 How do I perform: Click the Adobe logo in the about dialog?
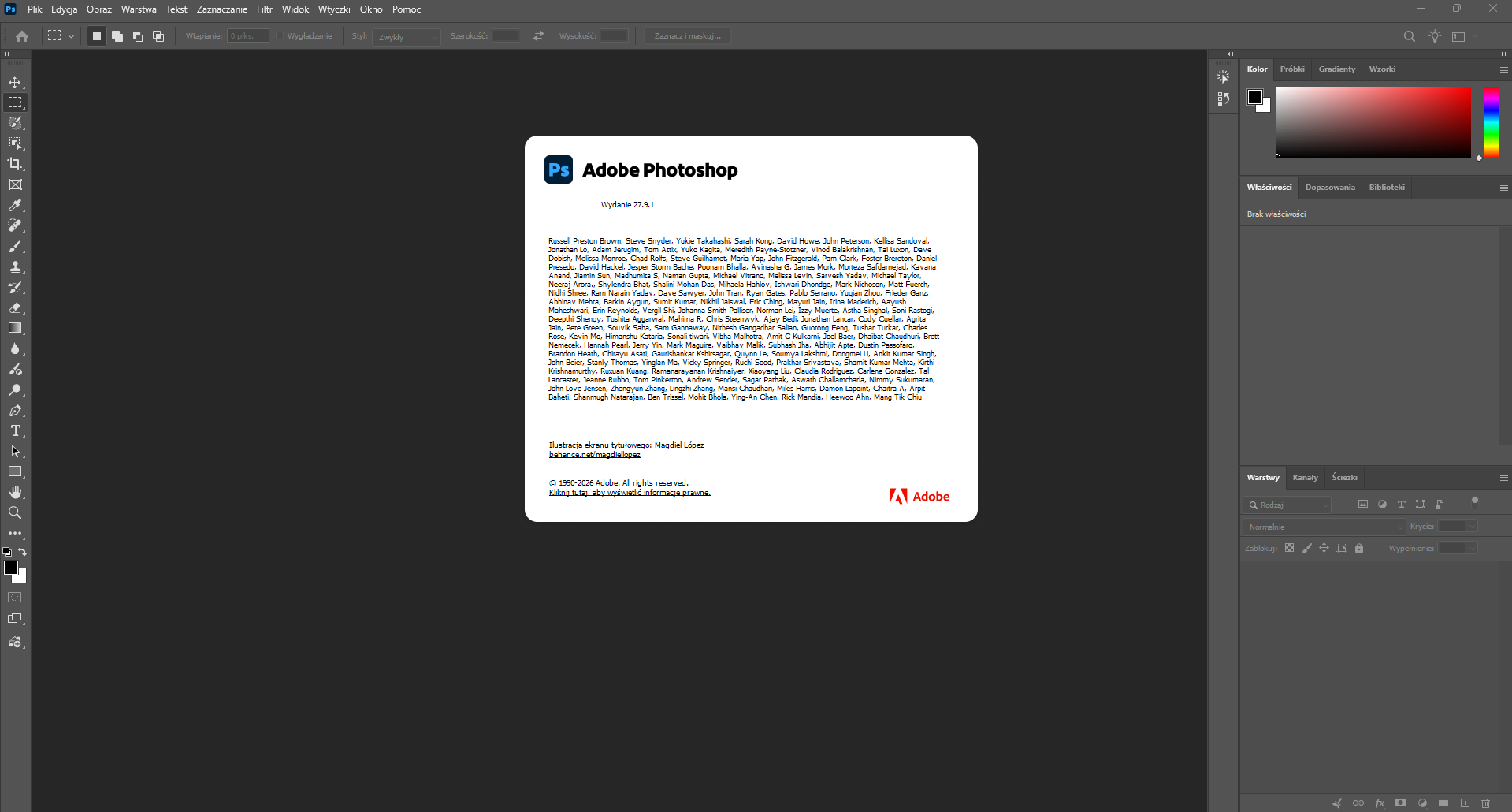click(919, 496)
